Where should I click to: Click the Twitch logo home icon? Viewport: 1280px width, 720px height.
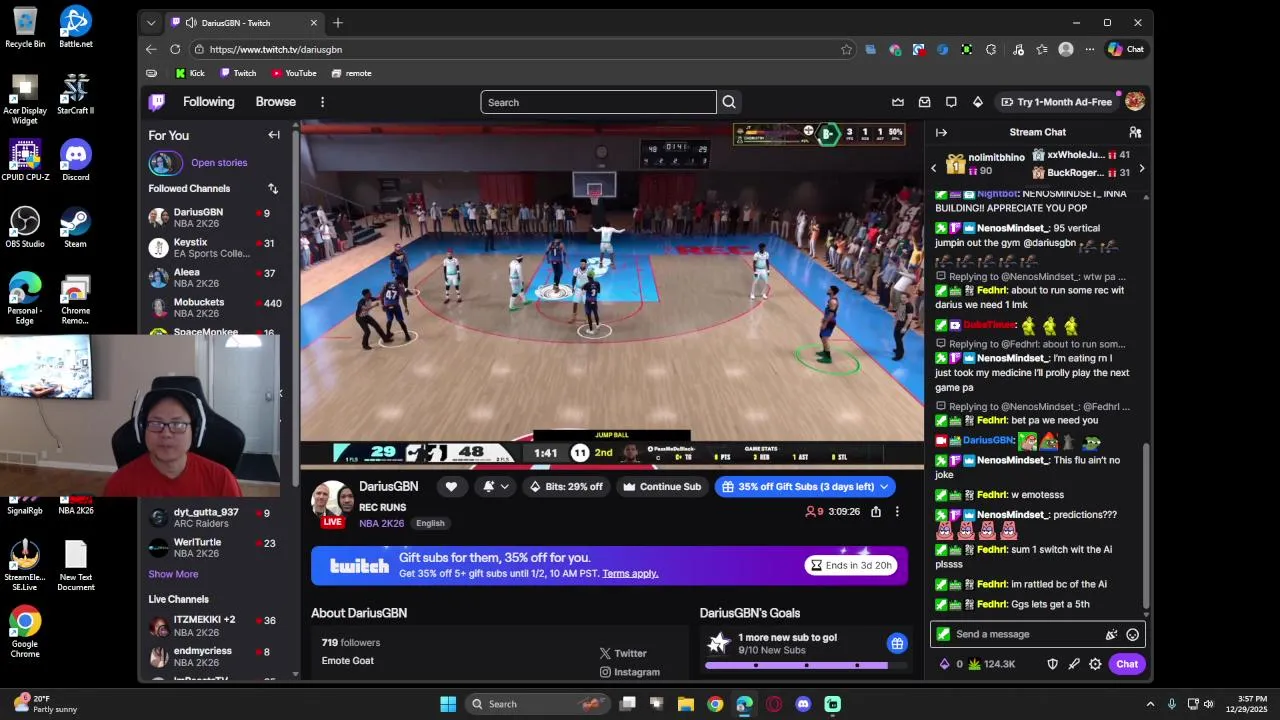(157, 102)
